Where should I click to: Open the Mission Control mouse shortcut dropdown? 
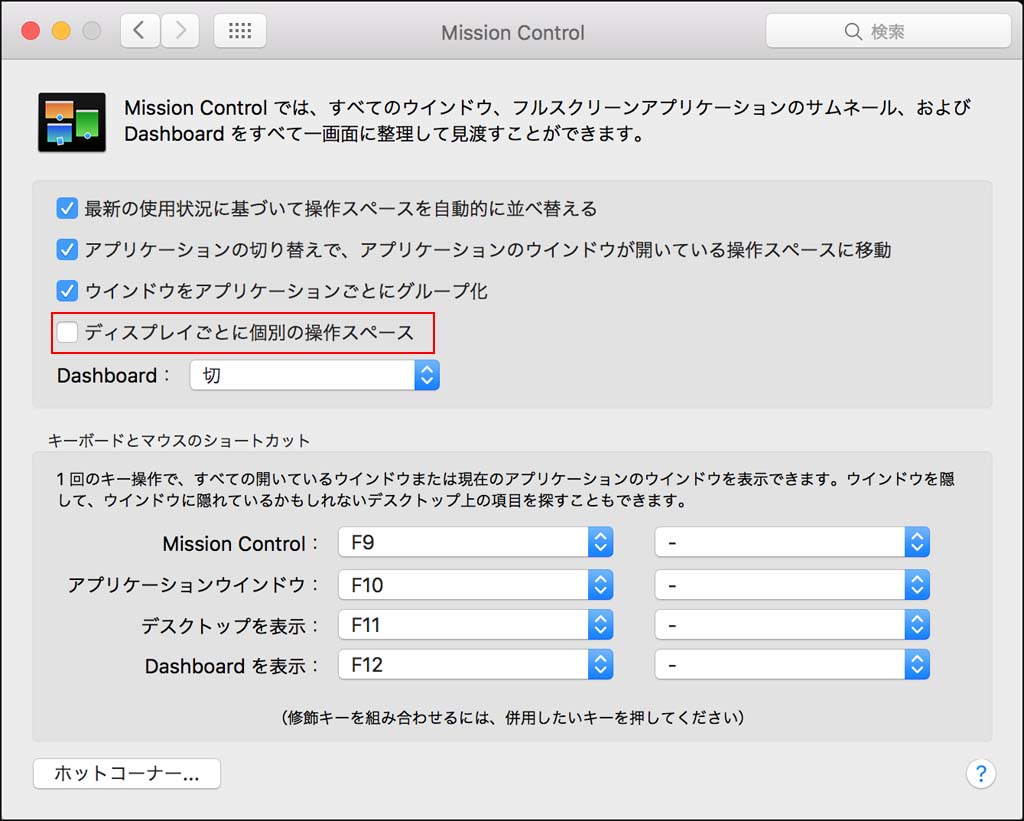coord(792,542)
